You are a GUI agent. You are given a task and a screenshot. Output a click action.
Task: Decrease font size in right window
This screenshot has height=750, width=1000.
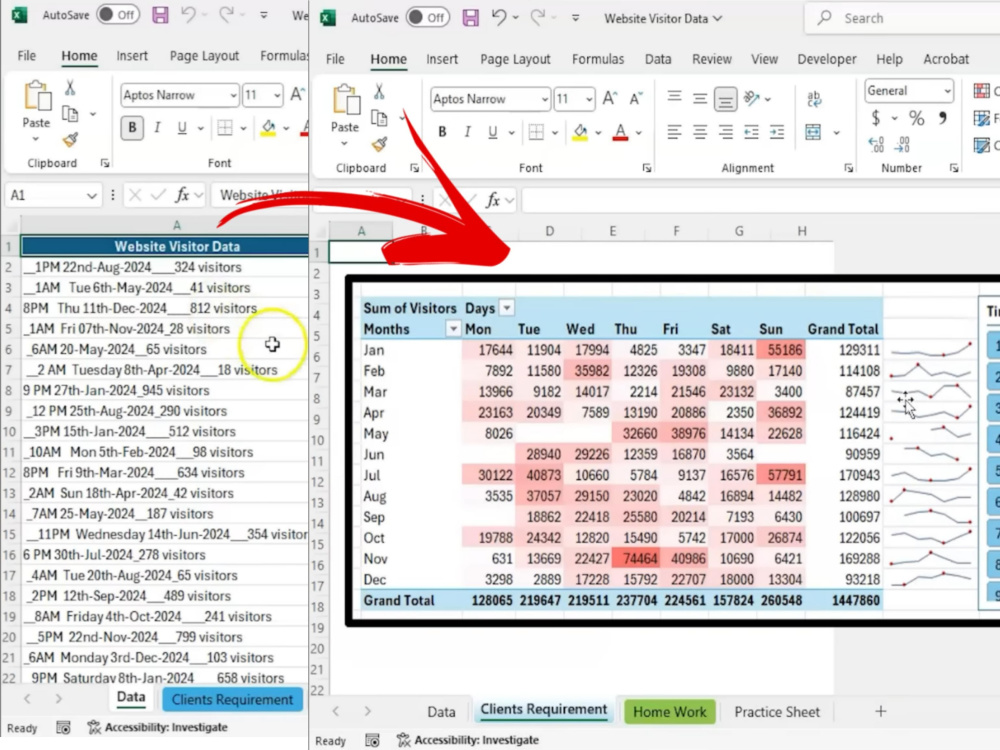[635, 98]
